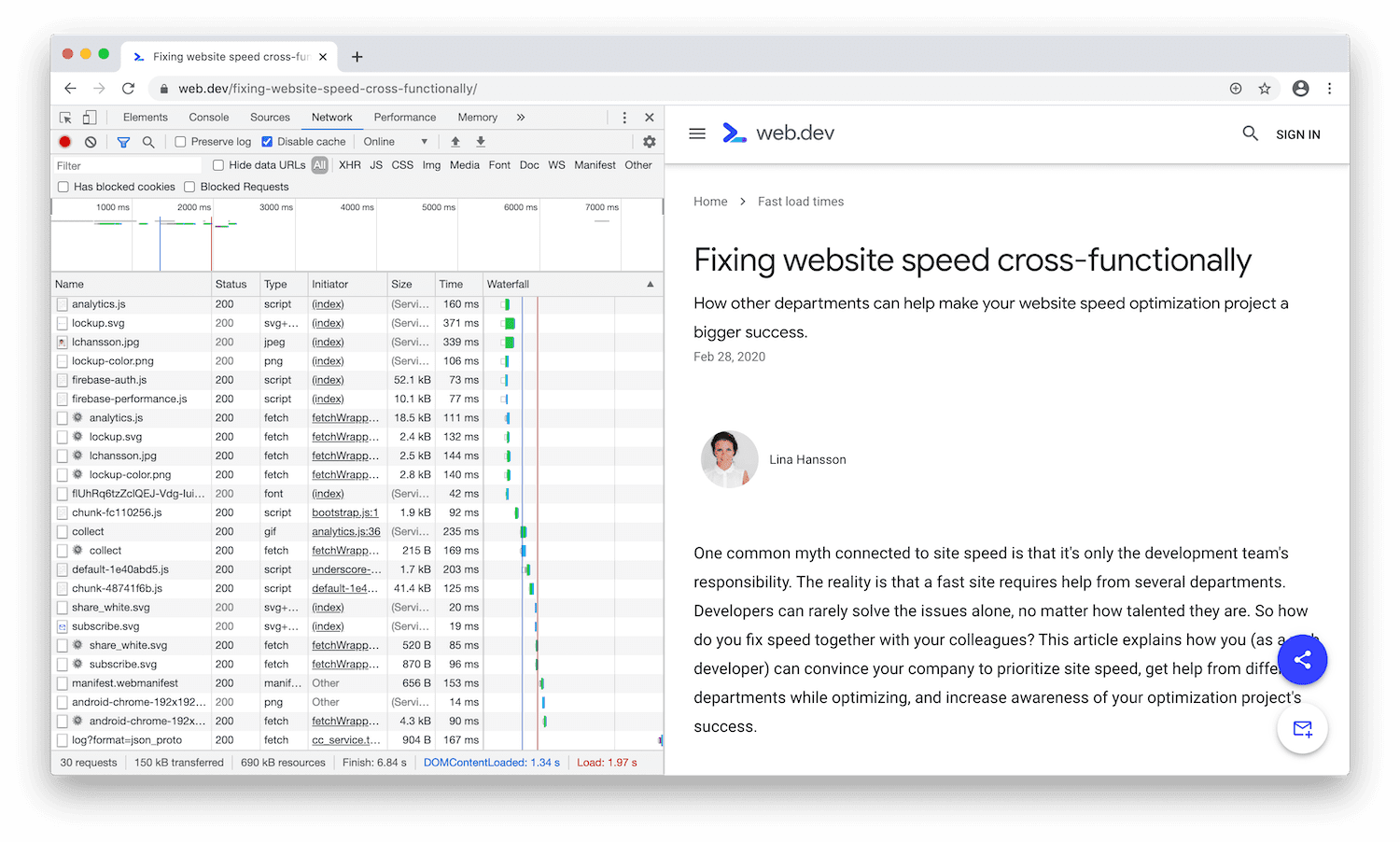
Task: Select the inspect element tool
Action: pyautogui.click(x=64, y=117)
